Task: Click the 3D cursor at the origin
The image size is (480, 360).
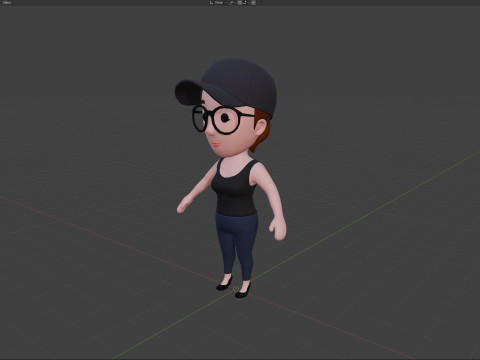Action: pyautogui.click(x=236, y=289)
